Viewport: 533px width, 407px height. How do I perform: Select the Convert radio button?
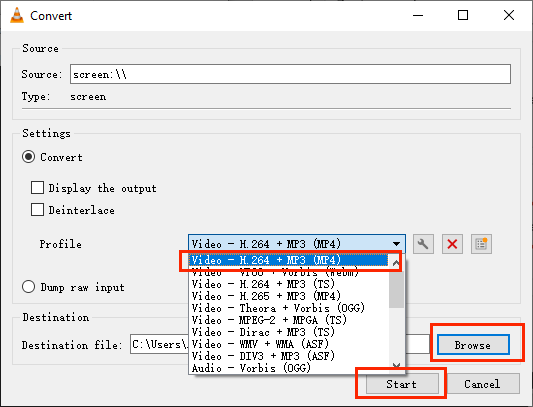29,157
